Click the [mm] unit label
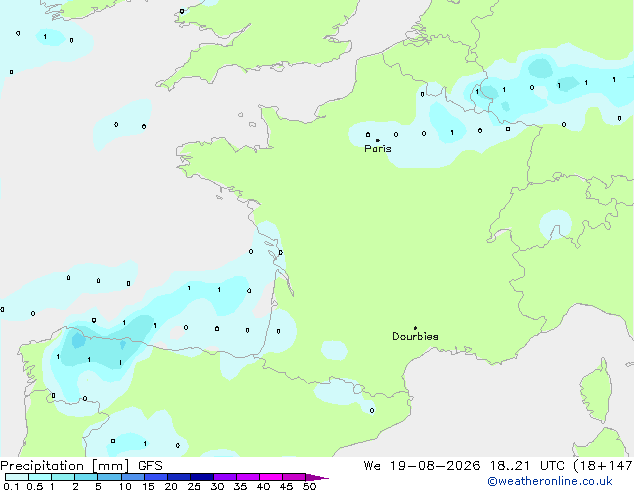This screenshot has height=490, width=634. click(x=111, y=466)
